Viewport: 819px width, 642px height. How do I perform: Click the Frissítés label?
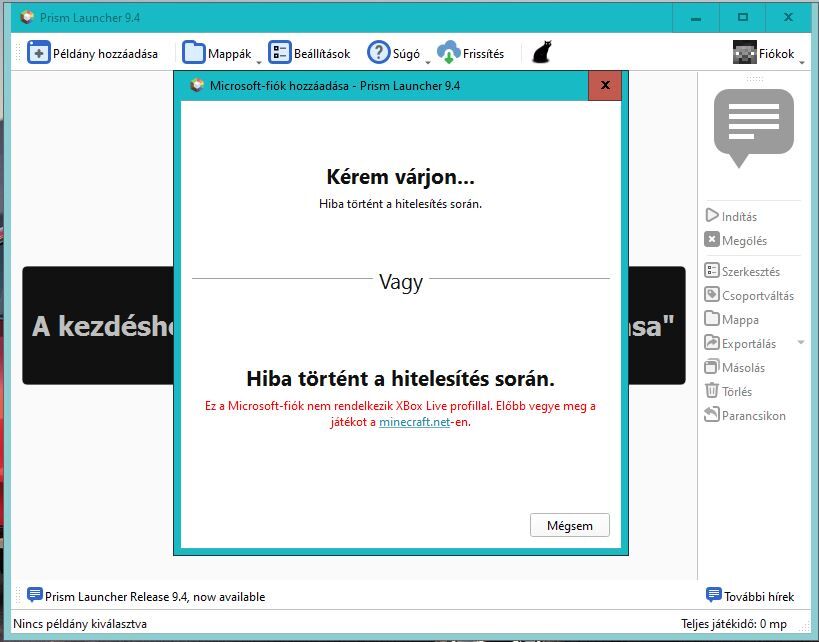[483, 54]
